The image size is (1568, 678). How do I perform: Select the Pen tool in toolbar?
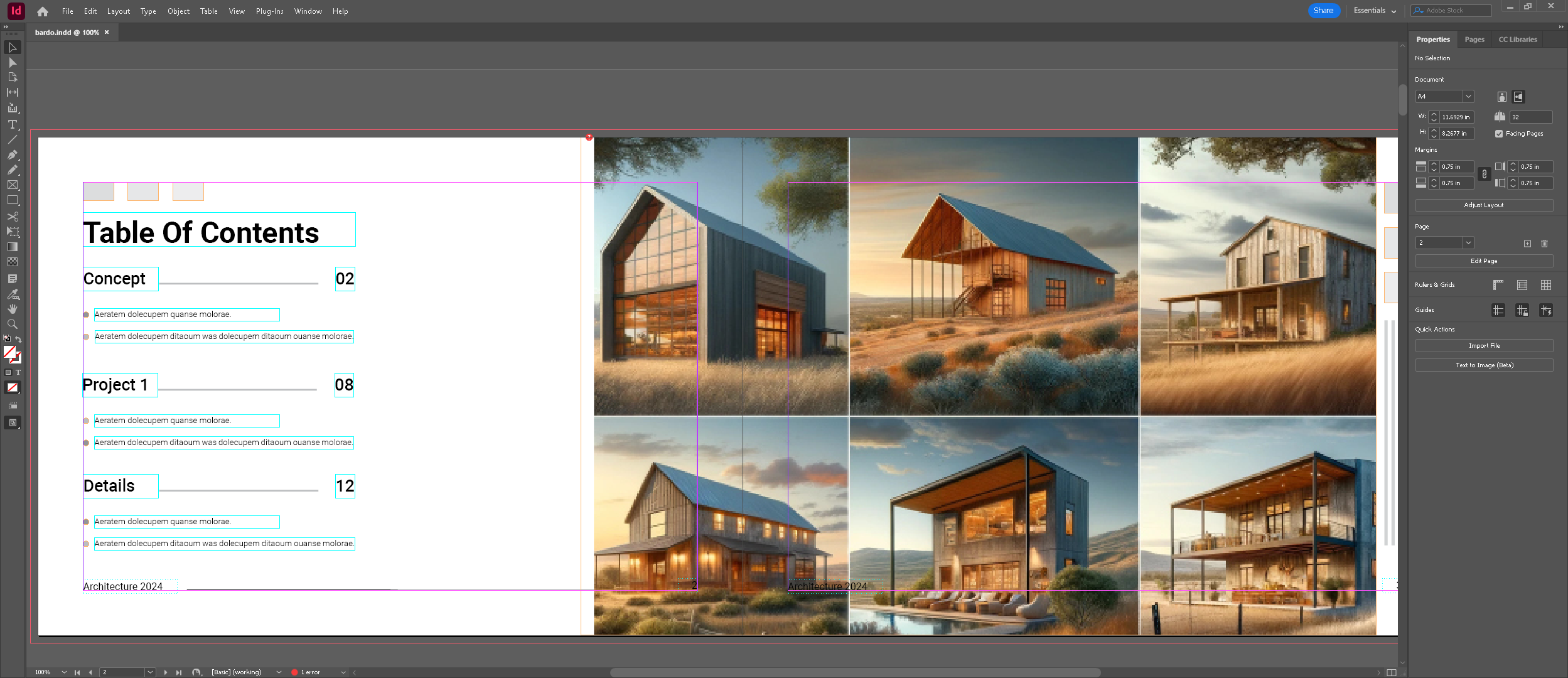[13, 154]
